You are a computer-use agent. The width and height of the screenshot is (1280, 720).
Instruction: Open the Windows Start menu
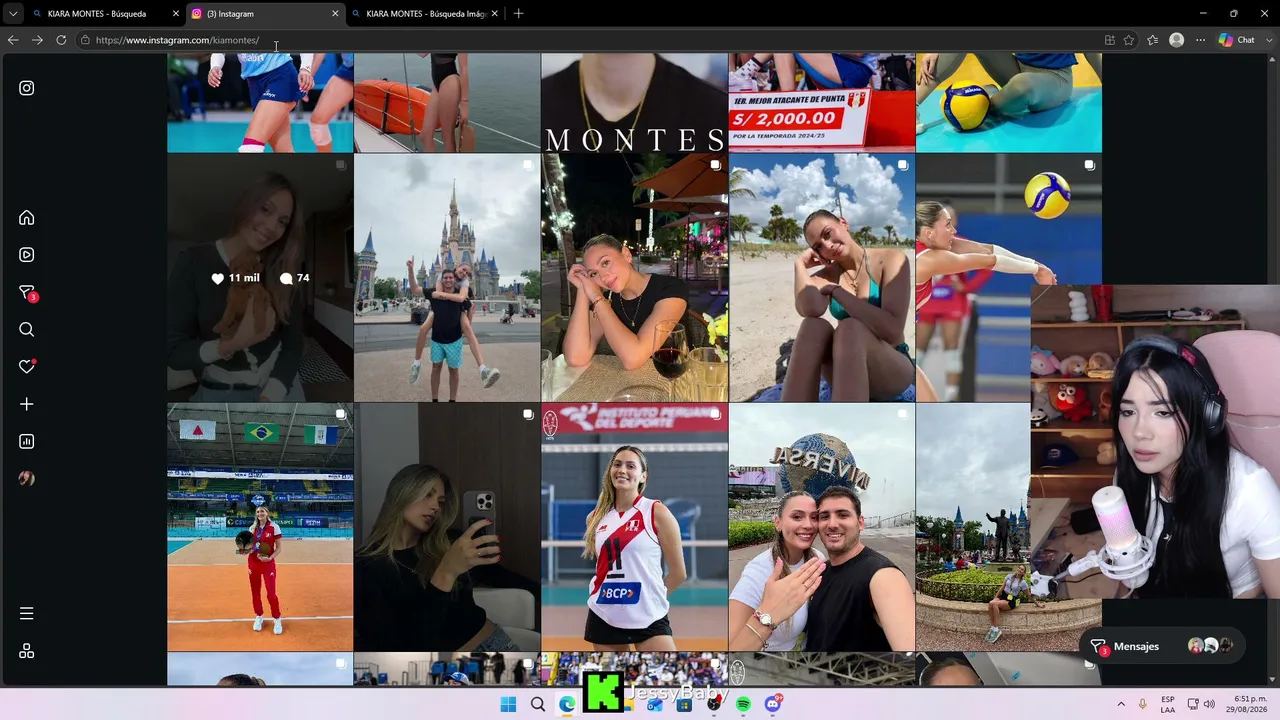coord(508,704)
